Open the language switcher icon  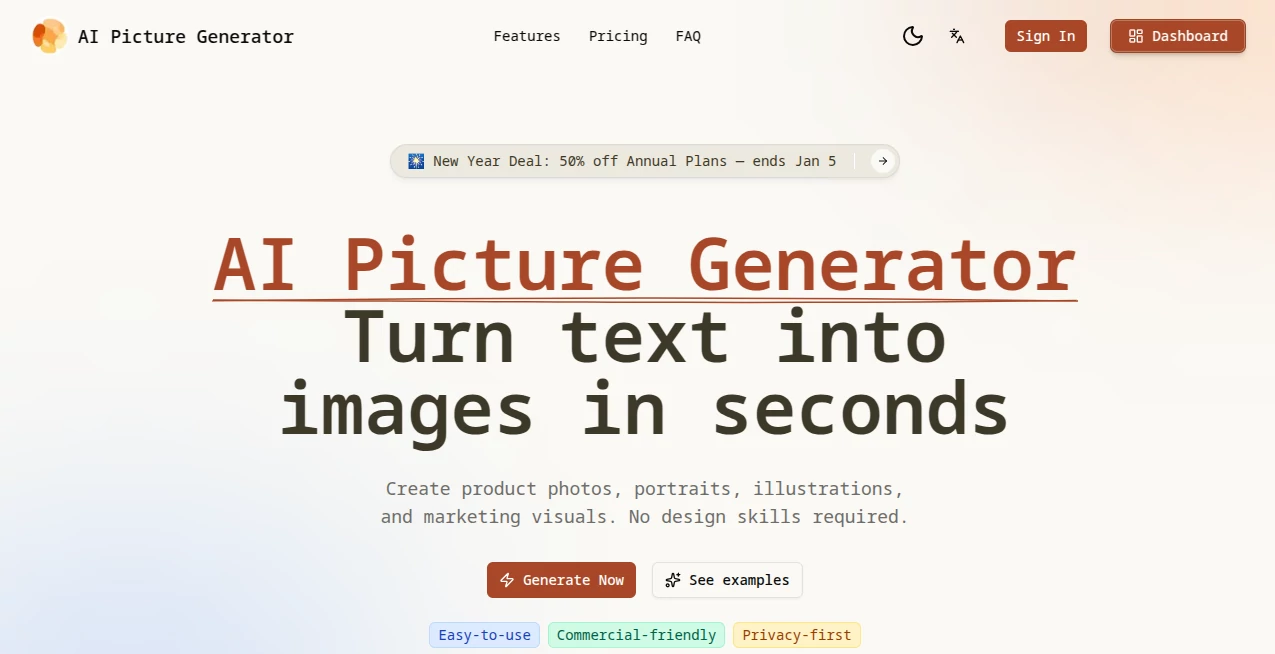(x=956, y=36)
